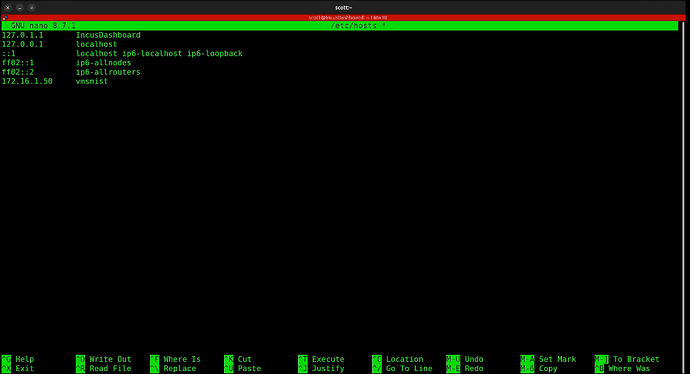690x374 pixels.
Task: Click the terminal scrollbar on the right
Action: coord(683,197)
